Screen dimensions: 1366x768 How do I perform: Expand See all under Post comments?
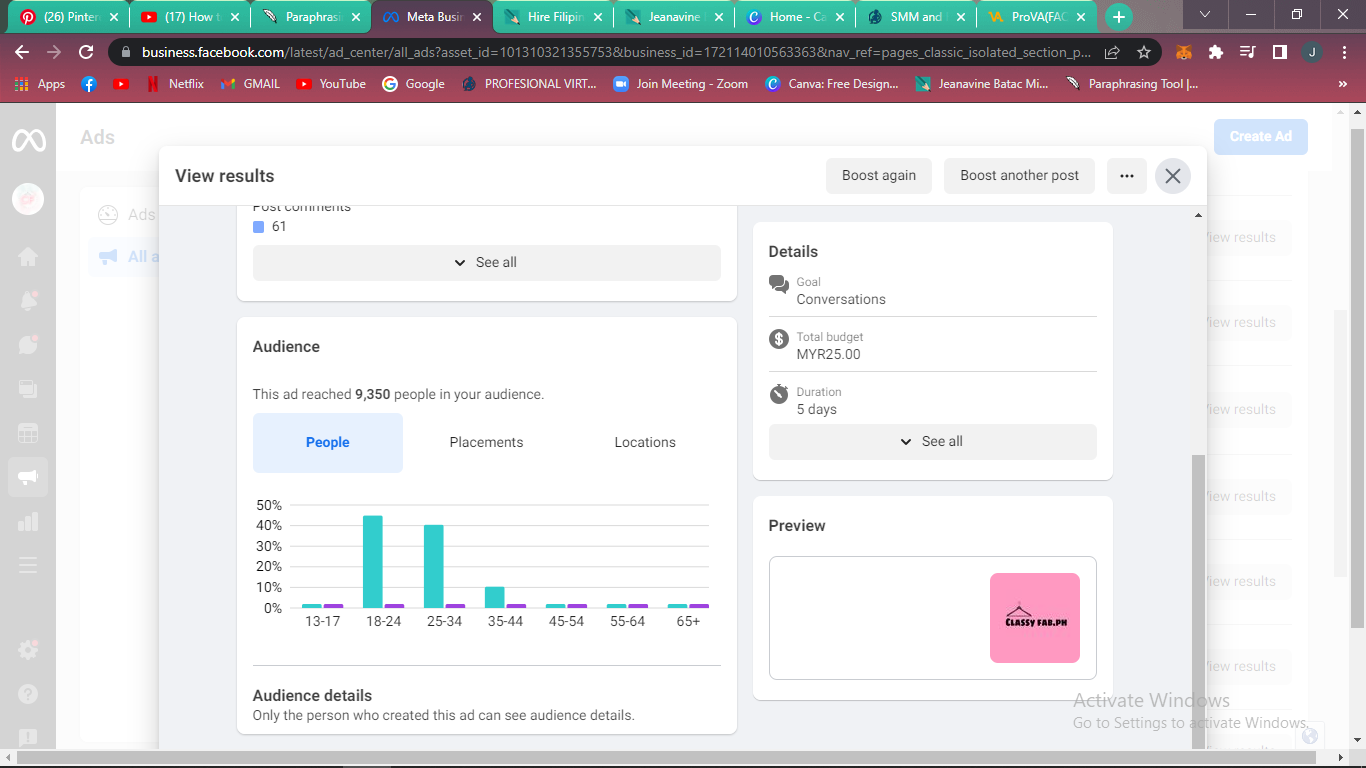pyautogui.click(x=487, y=263)
